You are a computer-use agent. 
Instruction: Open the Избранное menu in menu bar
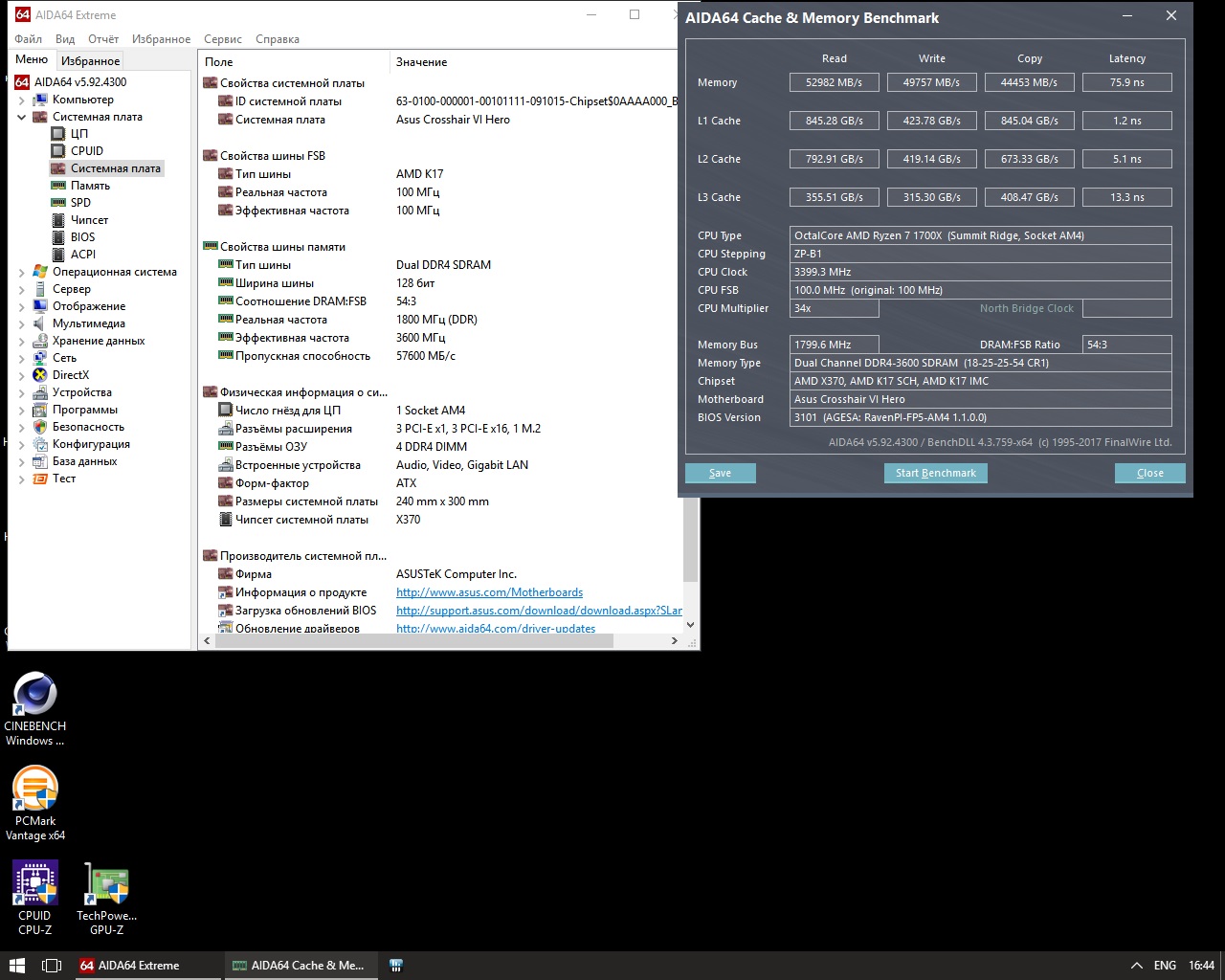point(161,39)
